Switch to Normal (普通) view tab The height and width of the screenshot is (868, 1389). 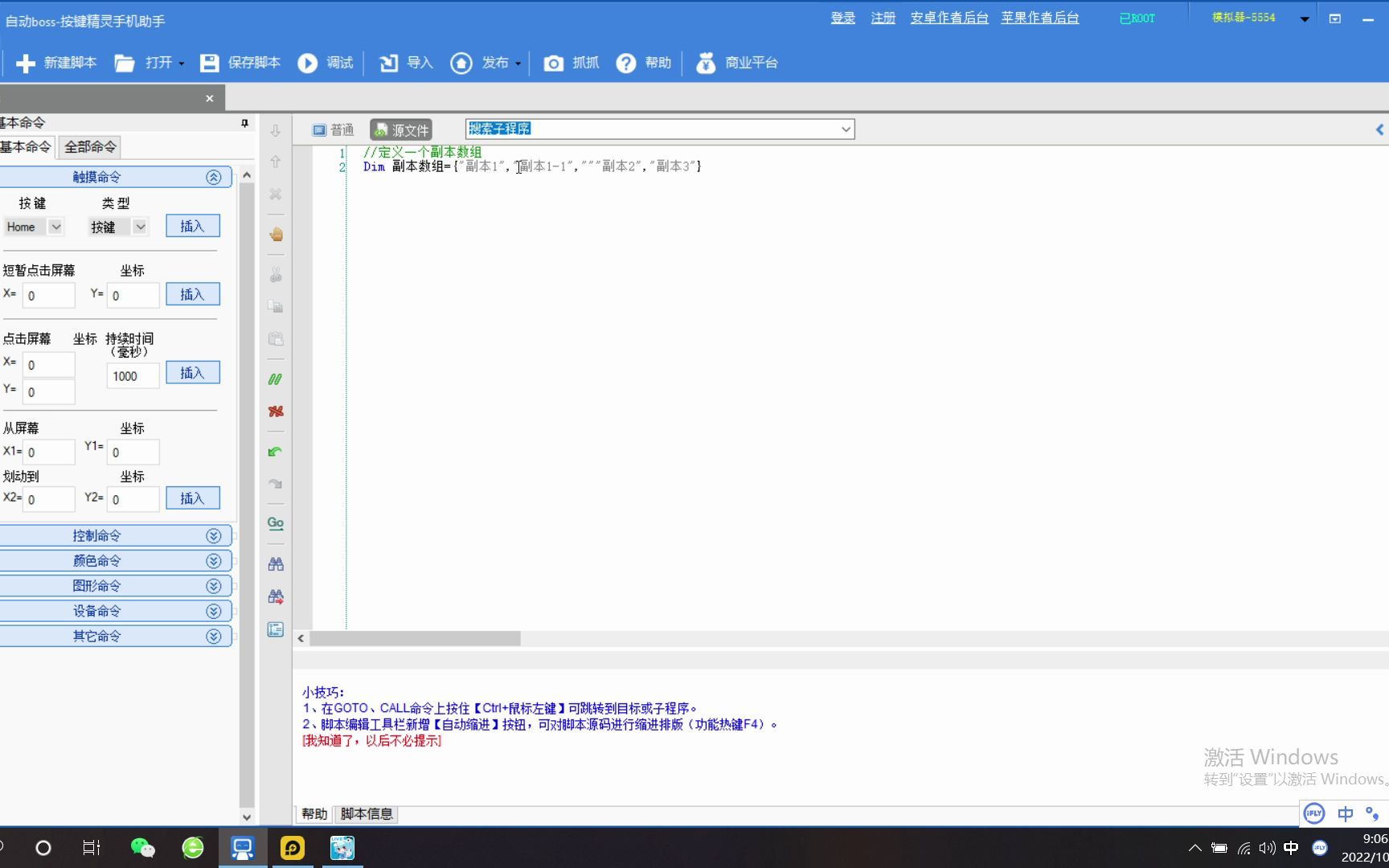(334, 130)
